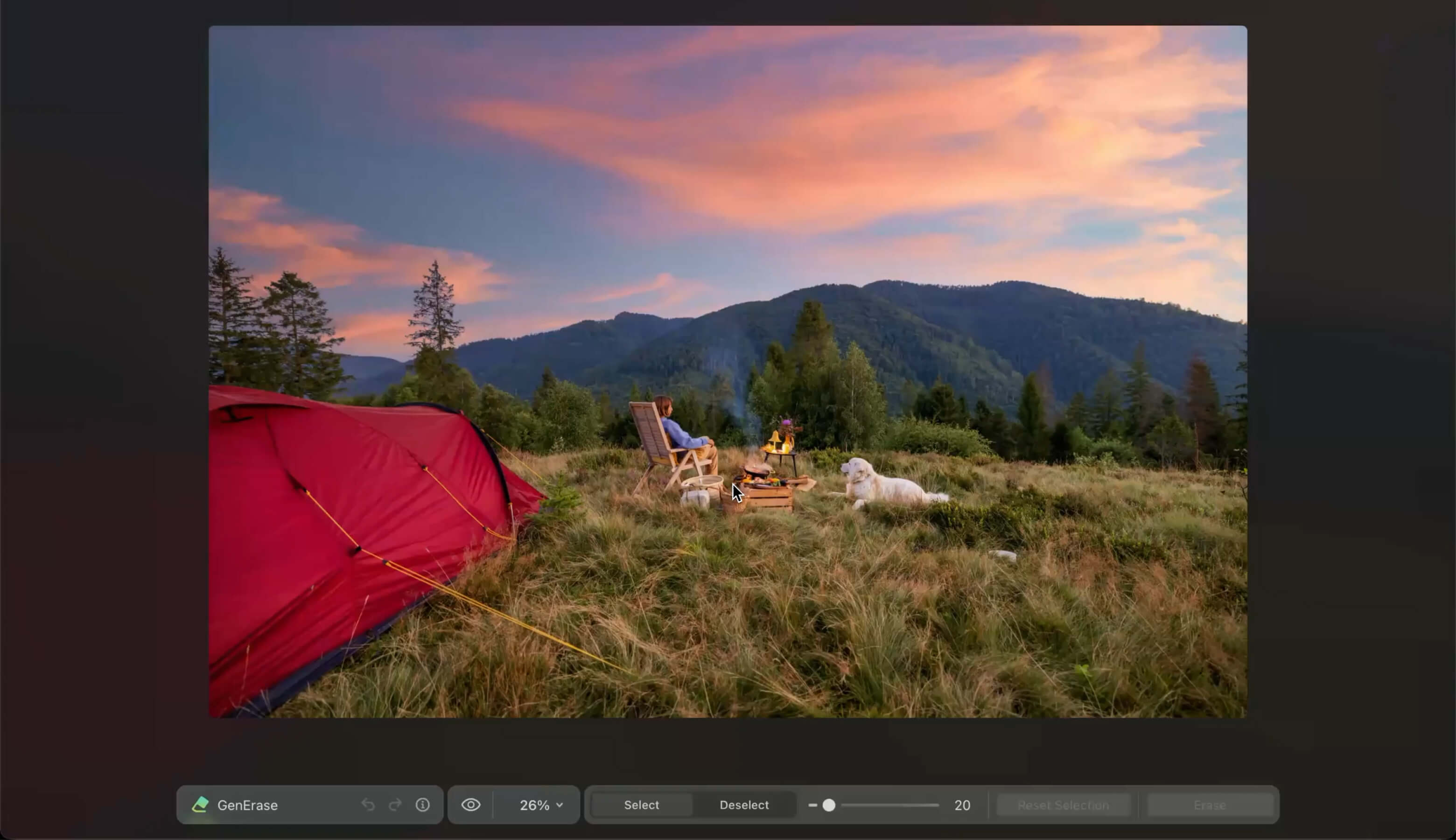Click the brush size value 20
The width and height of the screenshot is (1456, 840).
[962, 805]
